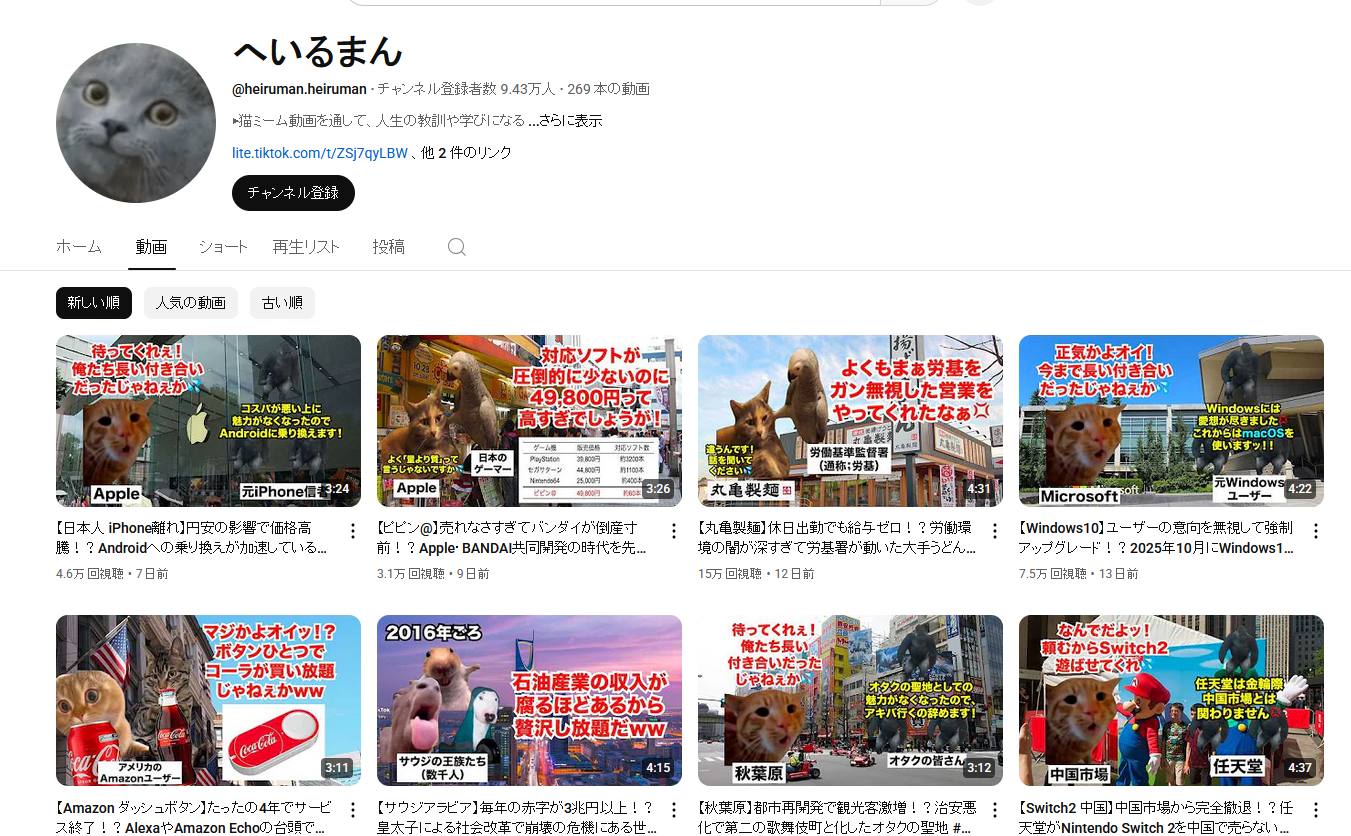The image size is (1351, 836).
Task: Show the other 2 links (他 2 件のリンク)
Action: pos(466,153)
